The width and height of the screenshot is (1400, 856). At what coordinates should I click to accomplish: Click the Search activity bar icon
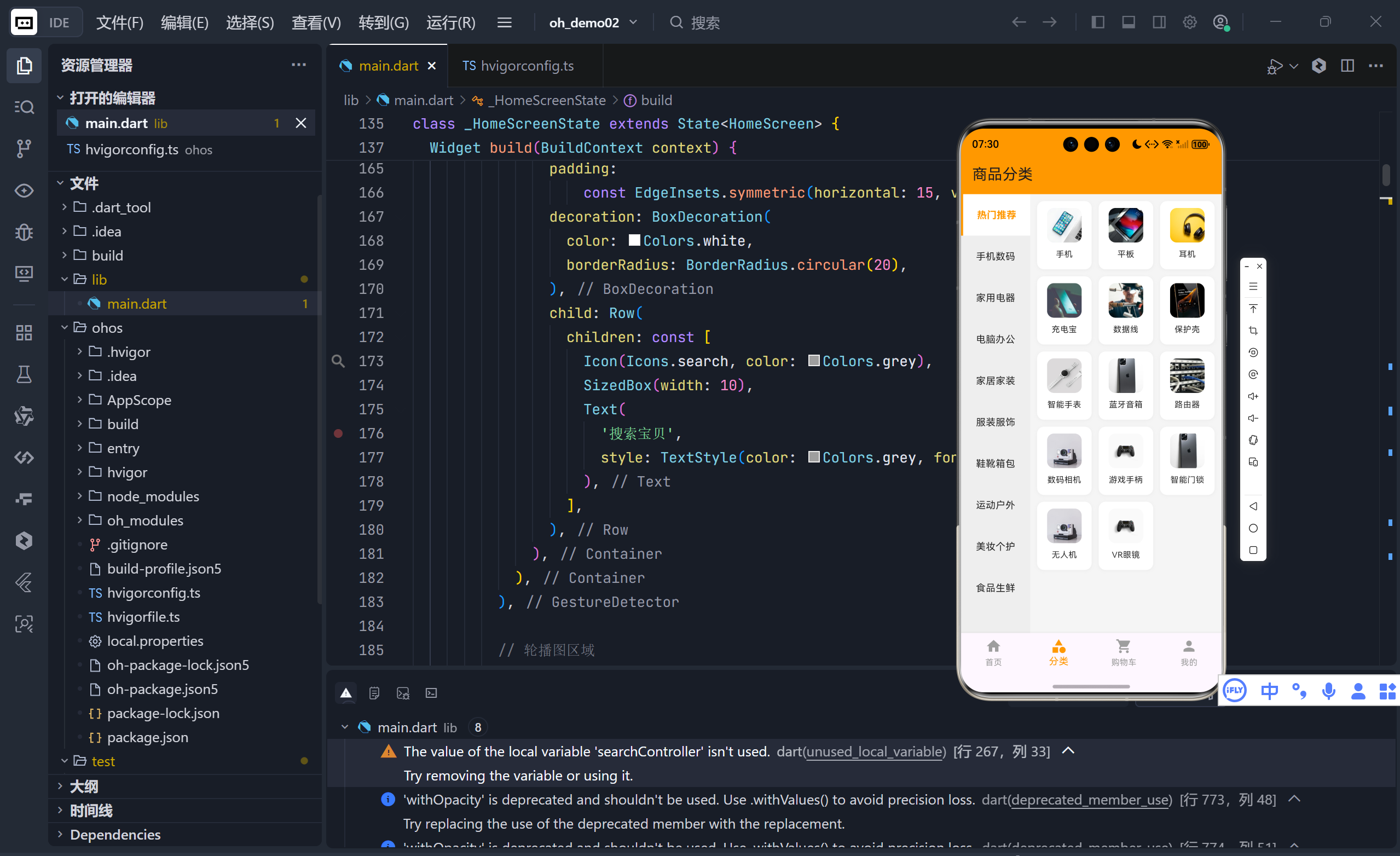click(24, 107)
